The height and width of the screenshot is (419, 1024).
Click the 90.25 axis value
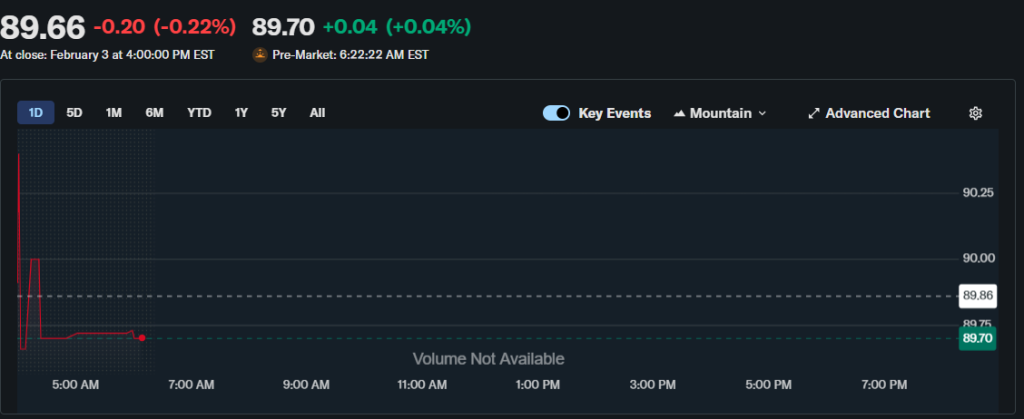pos(978,193)
